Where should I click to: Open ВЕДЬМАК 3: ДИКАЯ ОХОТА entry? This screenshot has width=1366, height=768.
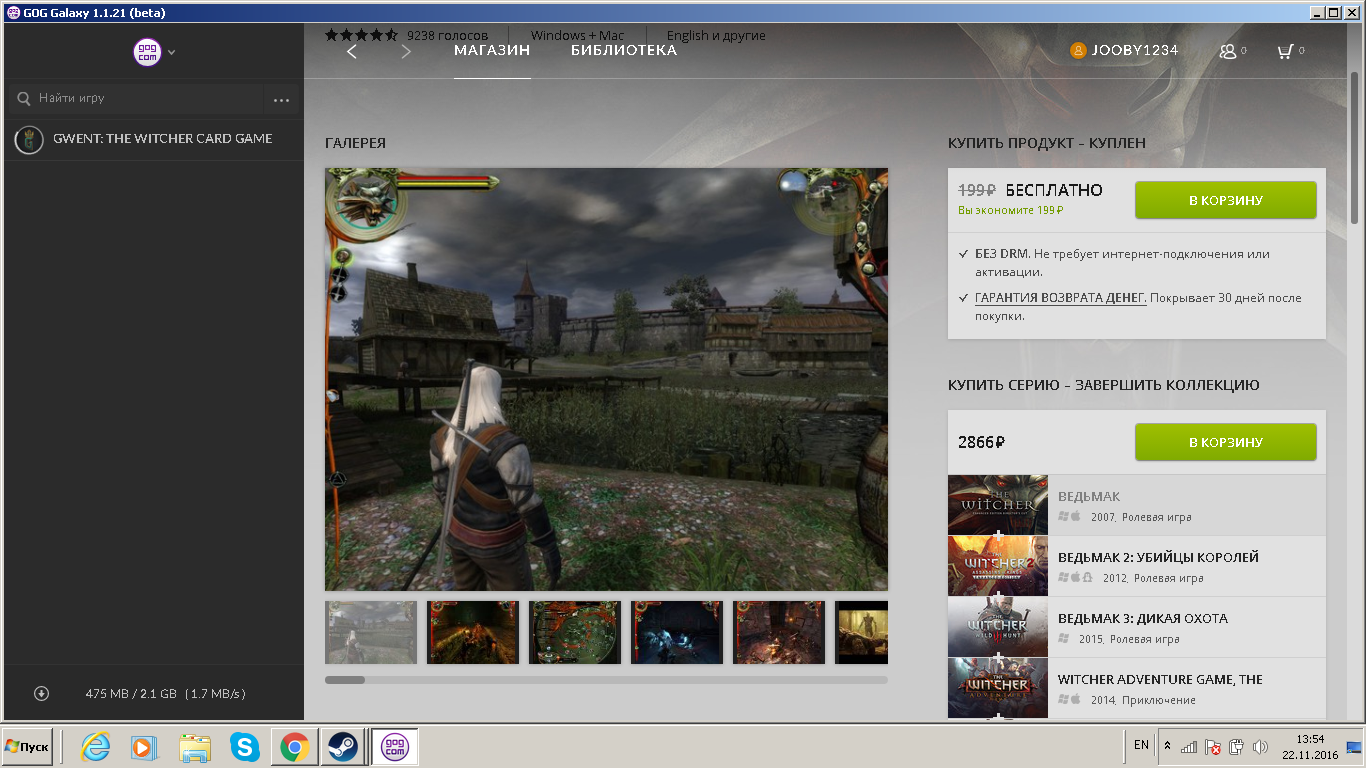click(x=1136, y=627)
